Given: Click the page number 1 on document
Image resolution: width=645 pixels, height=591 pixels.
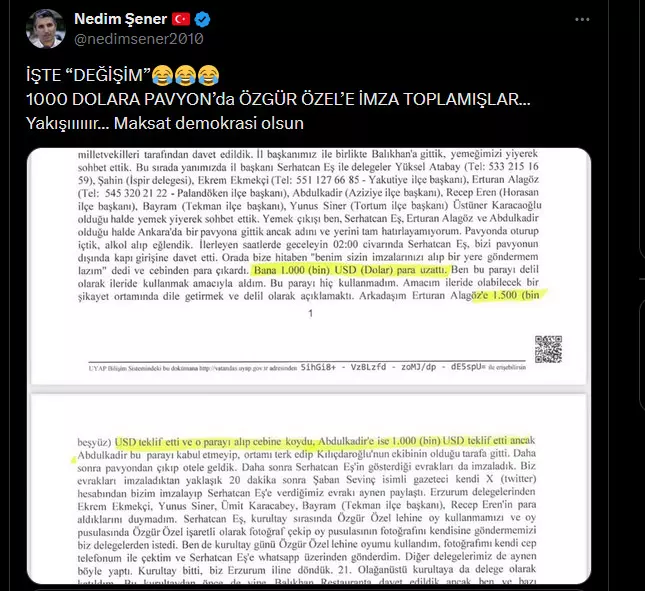Looking at the screenshot, I should click(311, 313).
